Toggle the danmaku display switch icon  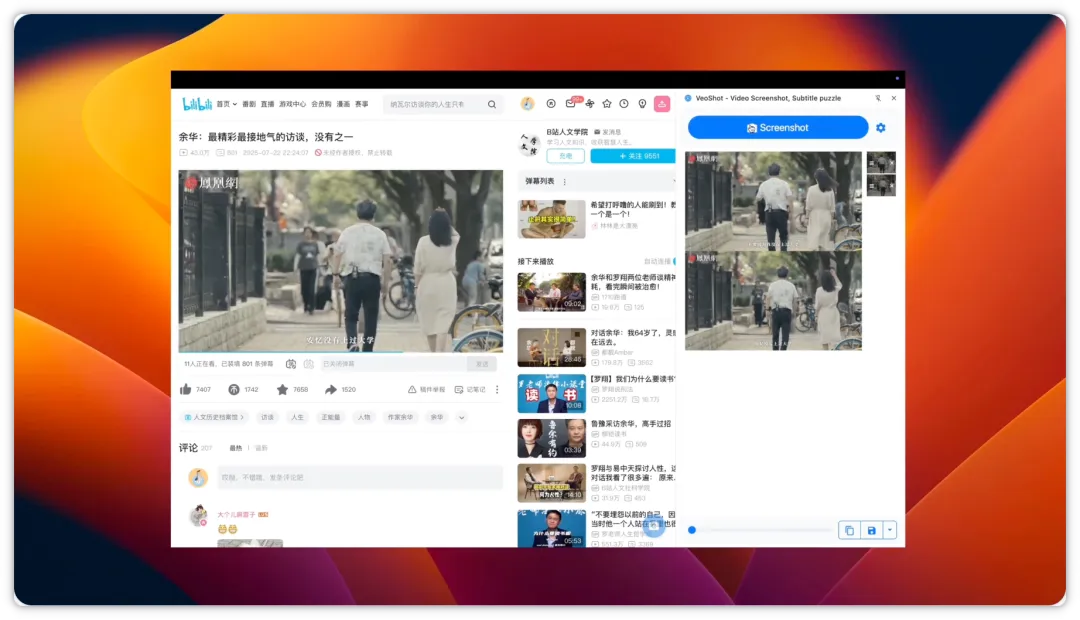(291, 364)
